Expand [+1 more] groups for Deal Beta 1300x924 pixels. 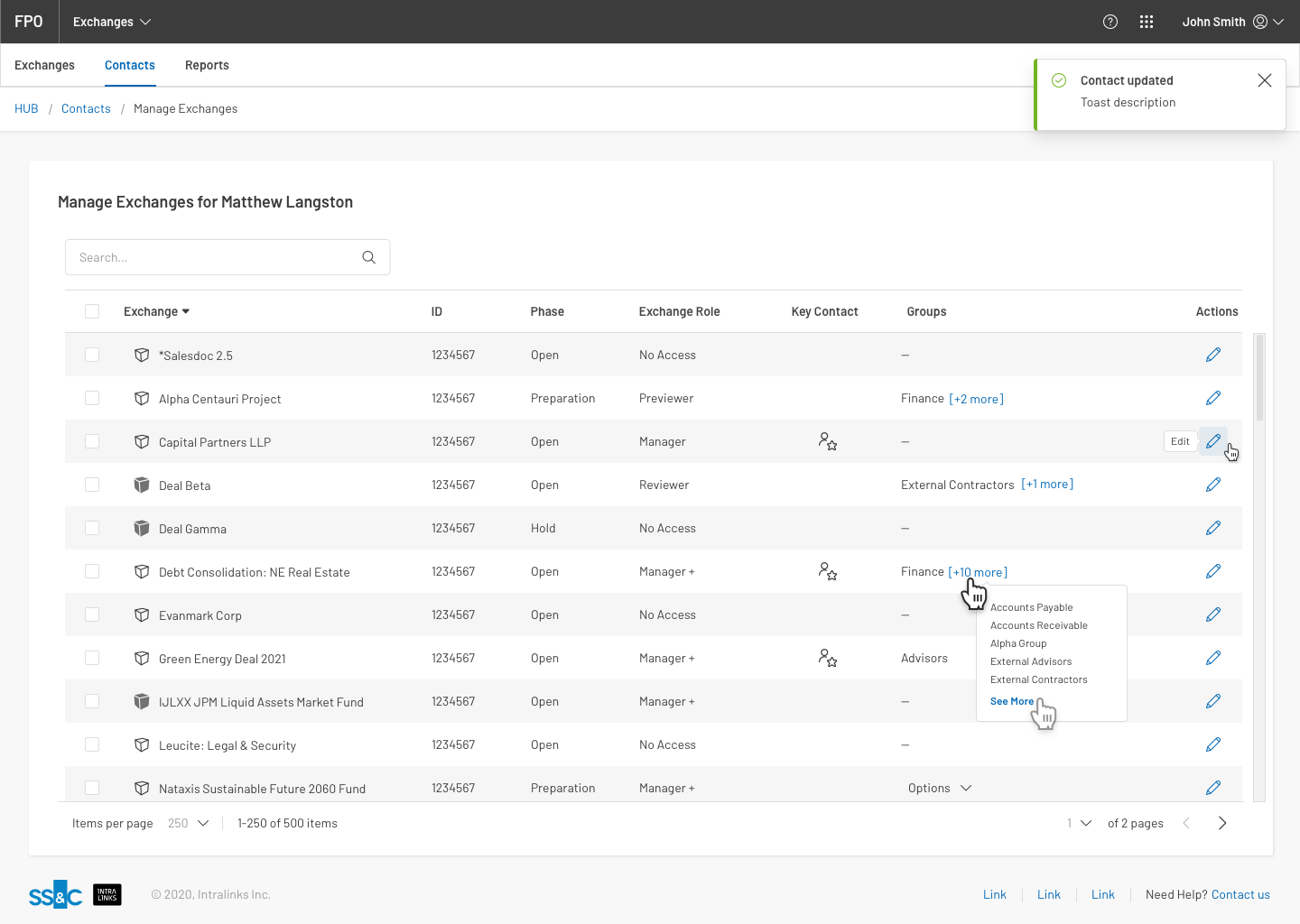(1047, 485)
